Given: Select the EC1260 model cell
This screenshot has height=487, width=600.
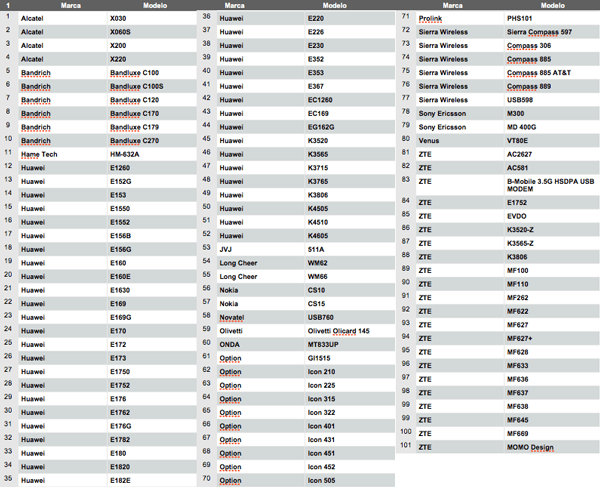Looking at the screenshot, I should click(x=350, y=100).
